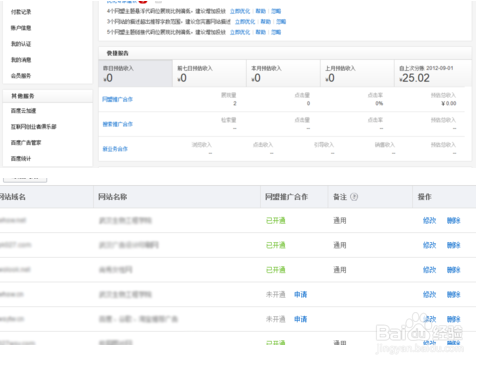Select the 昨日预估收入 tab
This screenshot has width=493, height=366.
point(136,73)
